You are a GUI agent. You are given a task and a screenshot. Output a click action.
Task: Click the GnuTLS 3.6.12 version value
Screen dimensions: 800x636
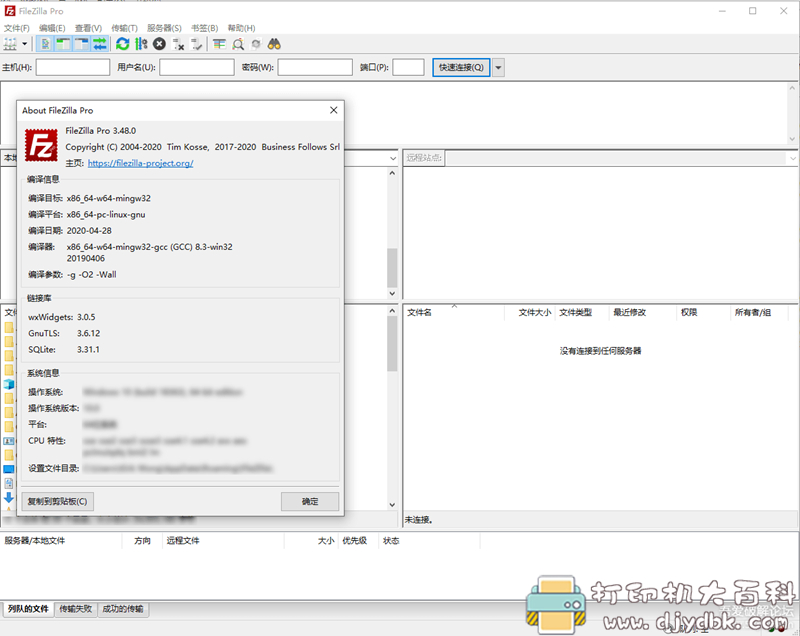tap(88, 333)
